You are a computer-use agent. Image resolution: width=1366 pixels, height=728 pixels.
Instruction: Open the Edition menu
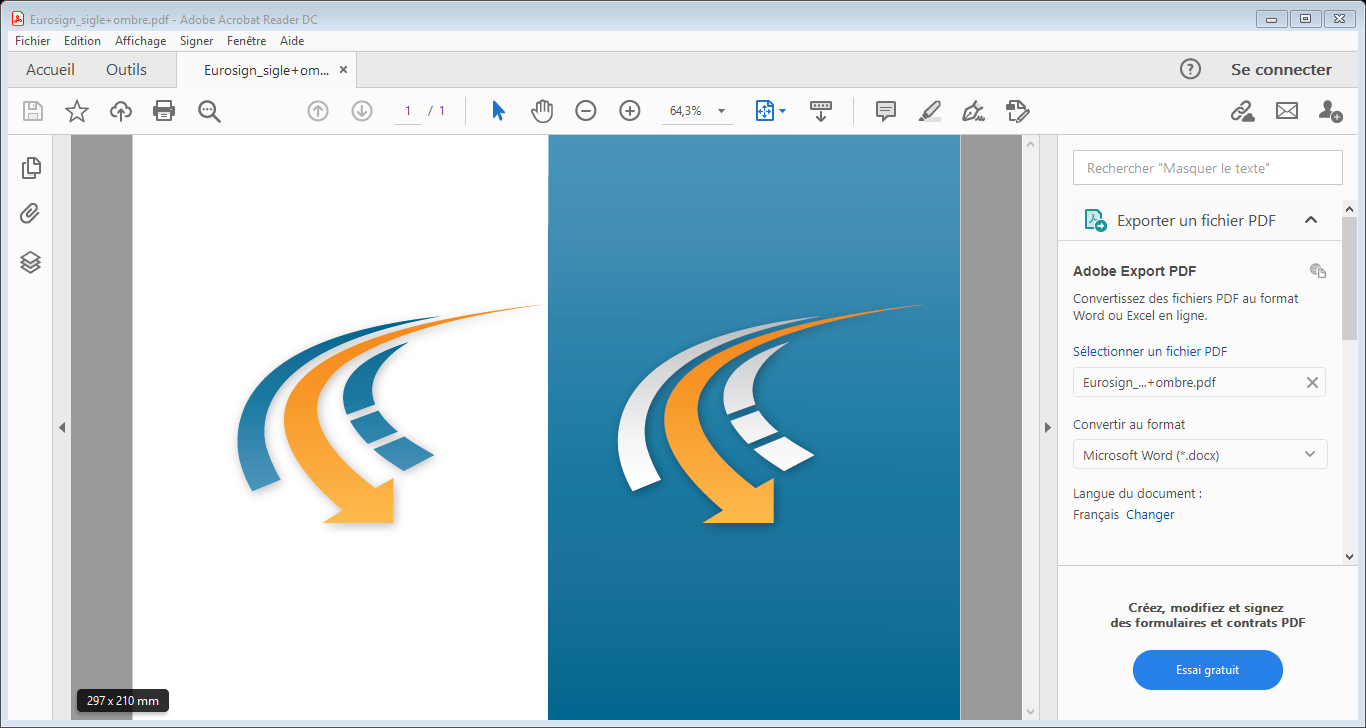[x=83, y=41]
